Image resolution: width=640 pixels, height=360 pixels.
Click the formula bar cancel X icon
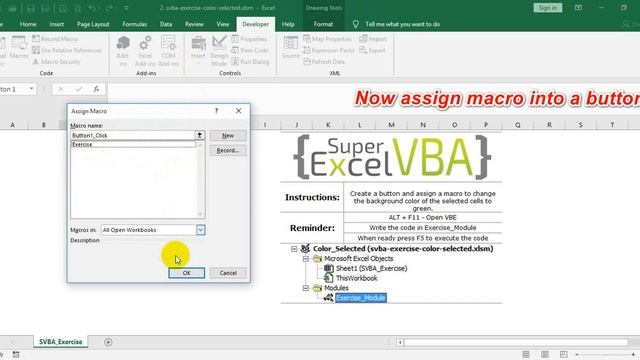[60, 89]
